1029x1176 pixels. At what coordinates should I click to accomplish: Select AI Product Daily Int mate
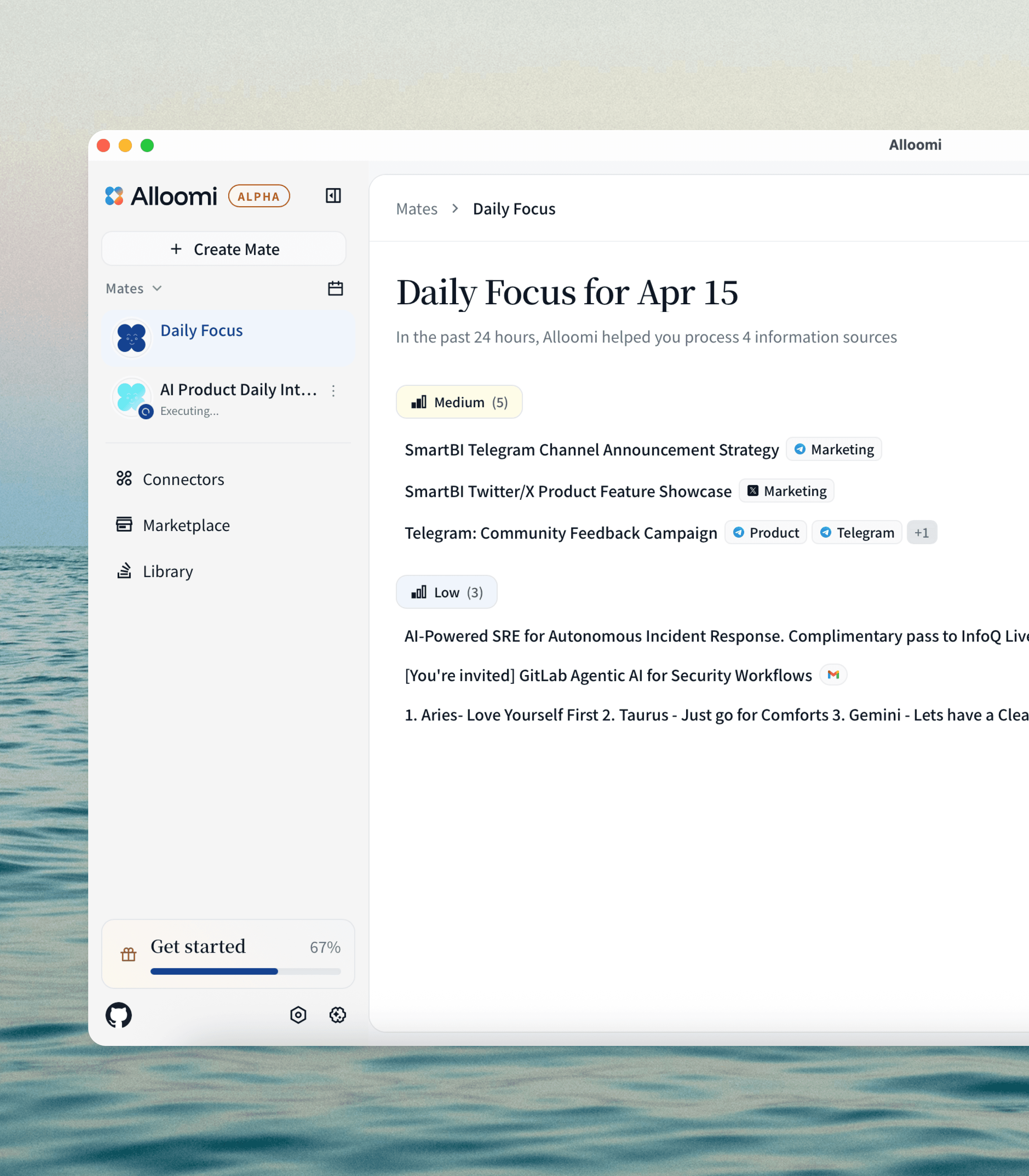pyautogui.click(x=229, y=397)
